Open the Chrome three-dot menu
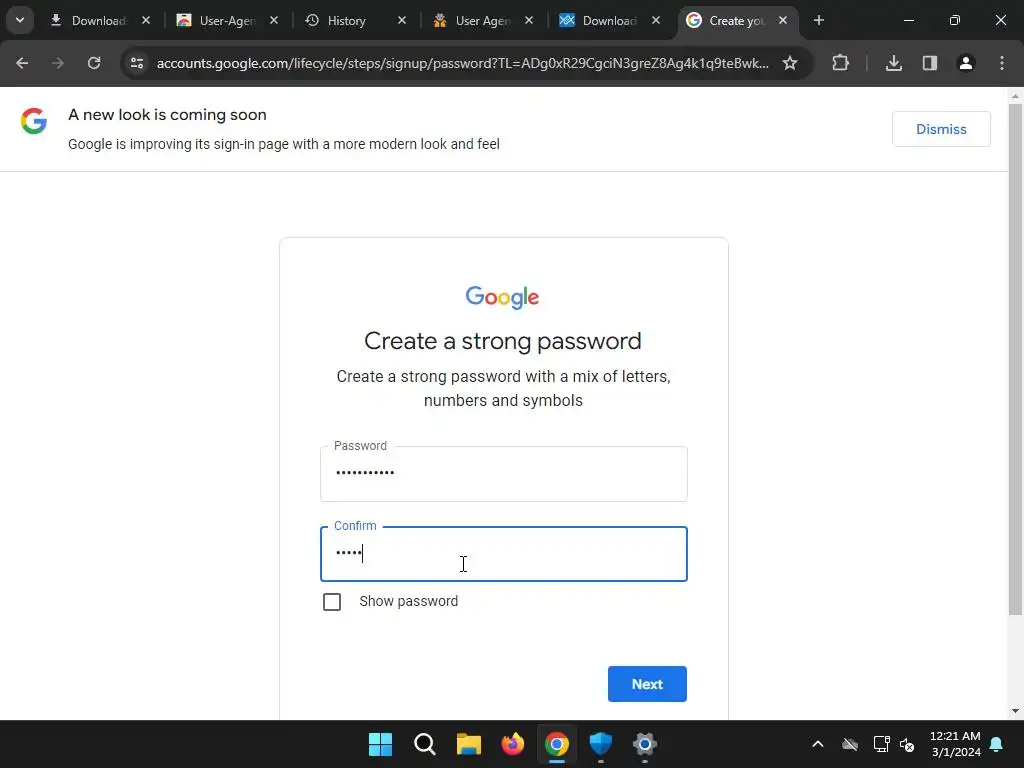Screen dimensions: 1024x768 coord(1001,63)
